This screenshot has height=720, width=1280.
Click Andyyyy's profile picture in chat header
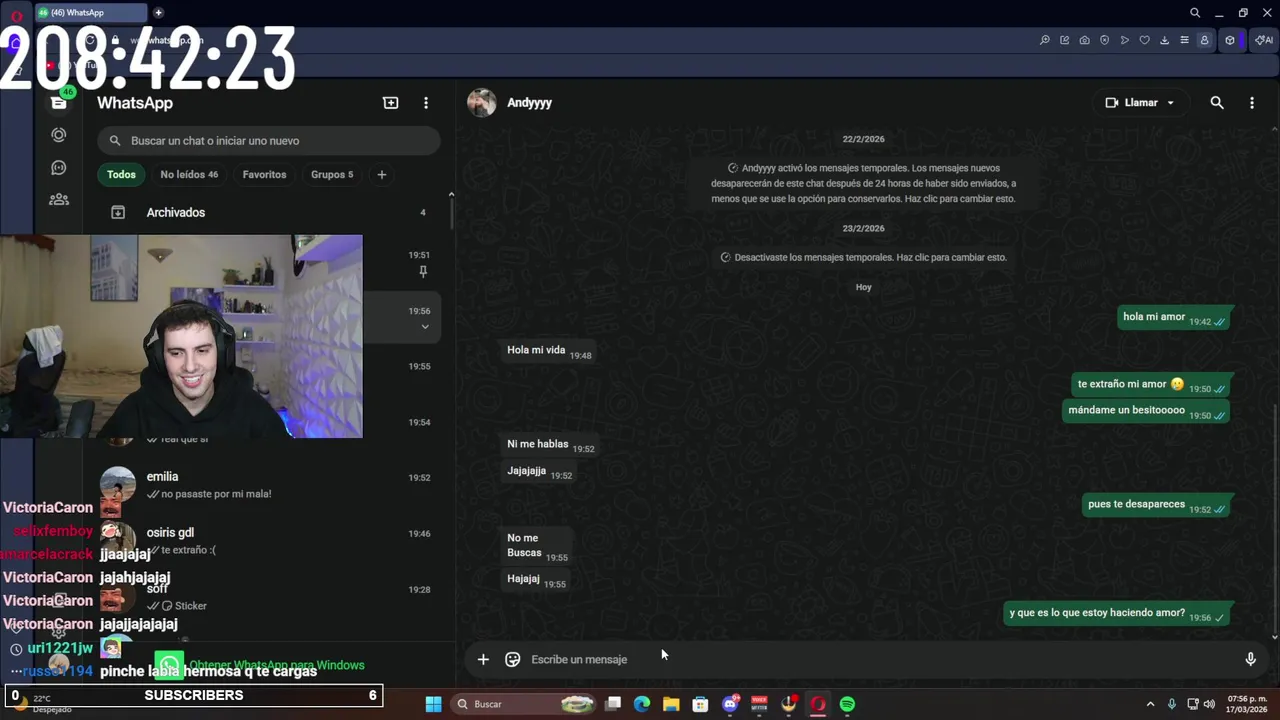482,103
